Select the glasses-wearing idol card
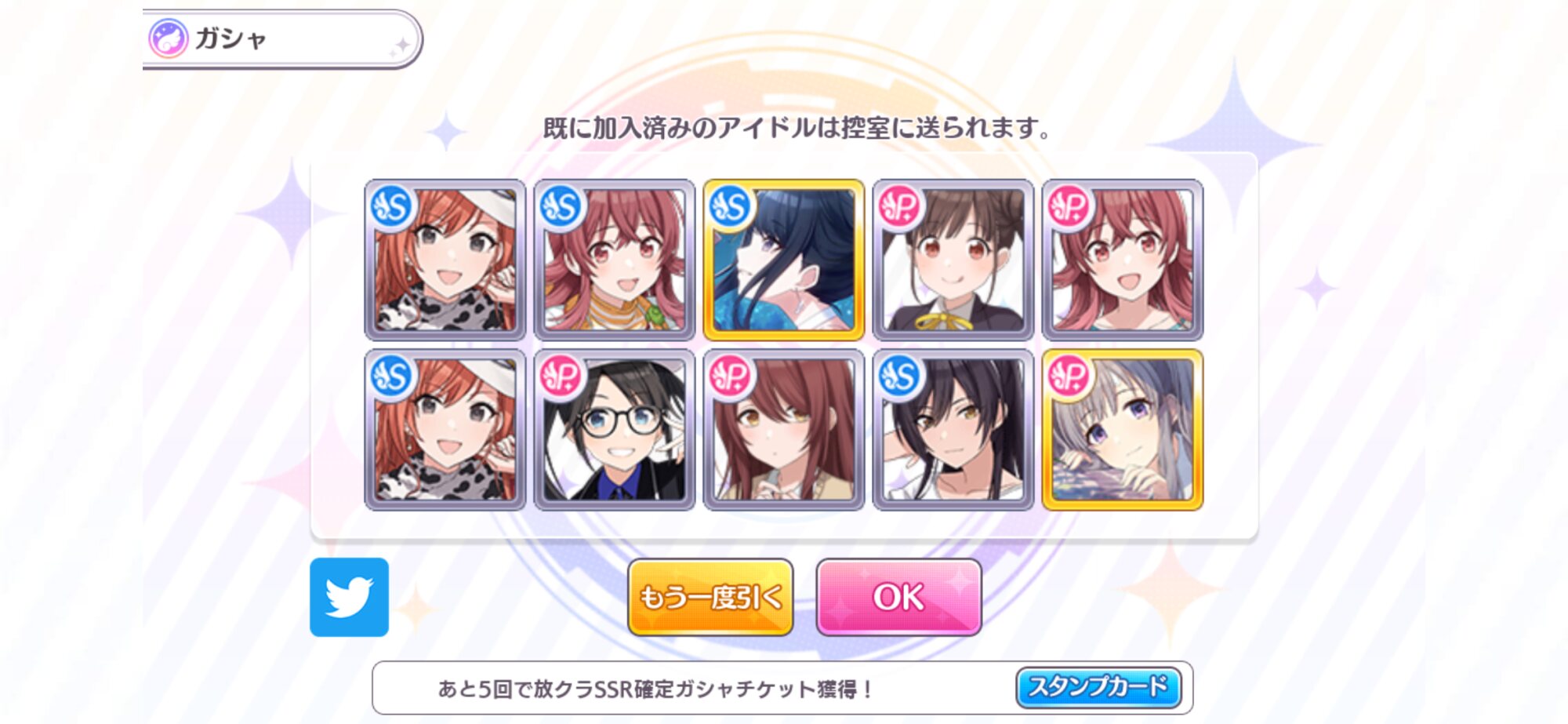The height and width of the screenshot is (724, 1568). [x=615, y=430]
